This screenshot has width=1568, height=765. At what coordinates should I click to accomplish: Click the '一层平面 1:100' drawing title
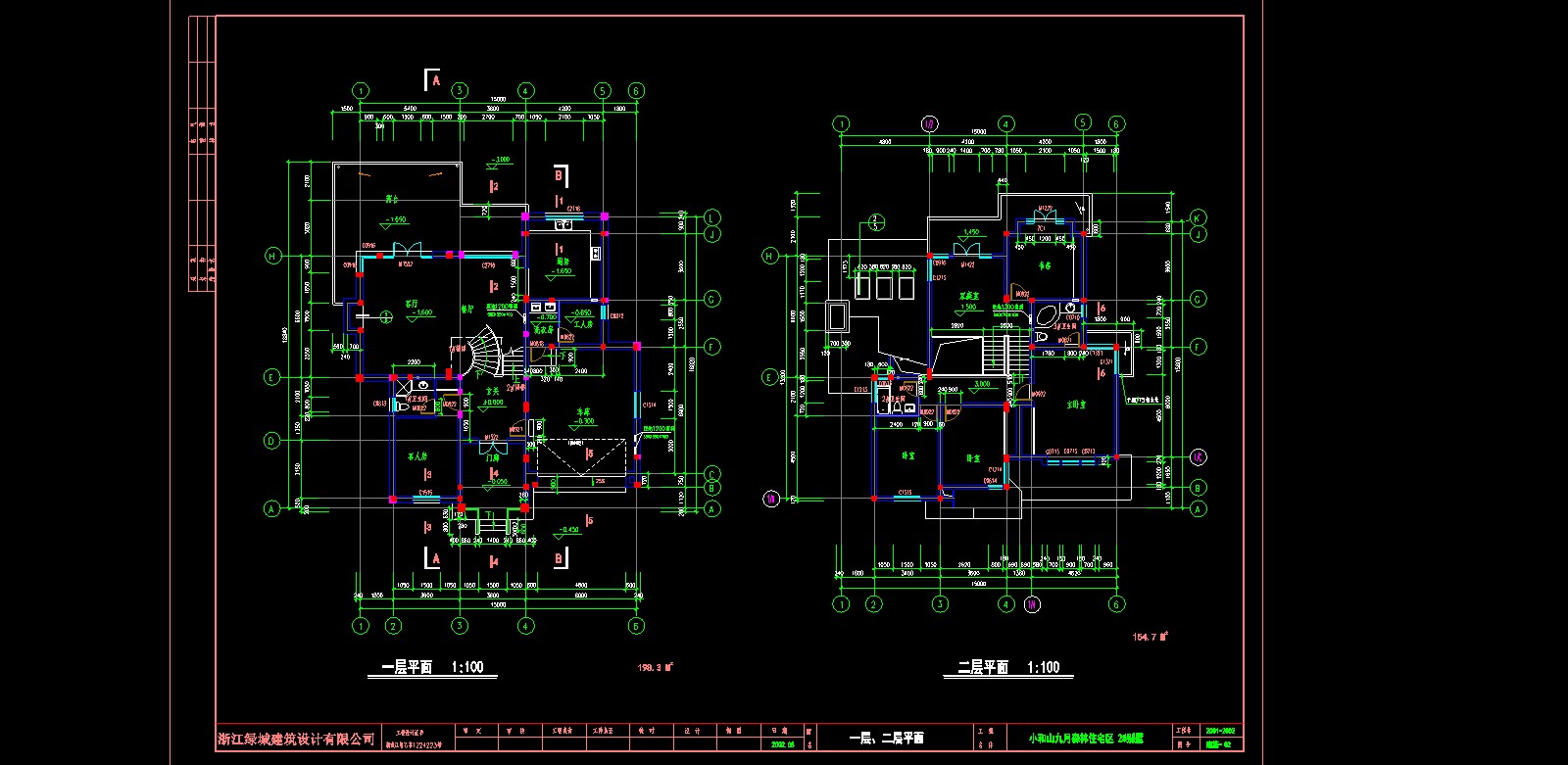(431, 667)
